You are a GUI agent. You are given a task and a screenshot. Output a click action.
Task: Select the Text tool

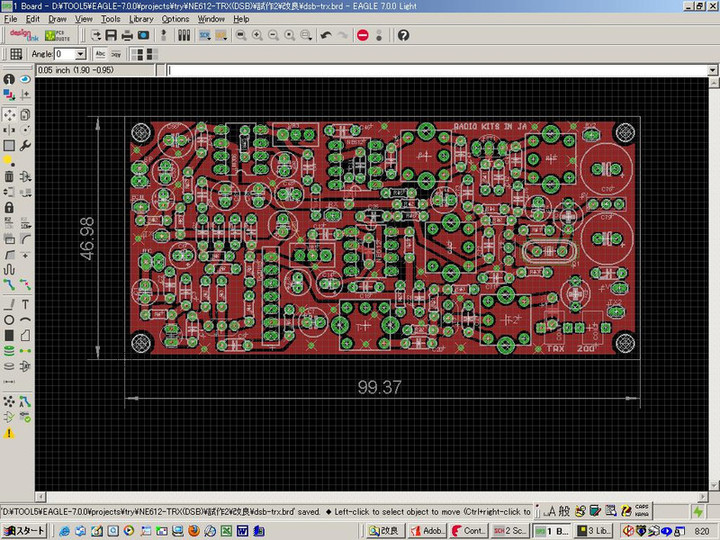tap(25, 303)
